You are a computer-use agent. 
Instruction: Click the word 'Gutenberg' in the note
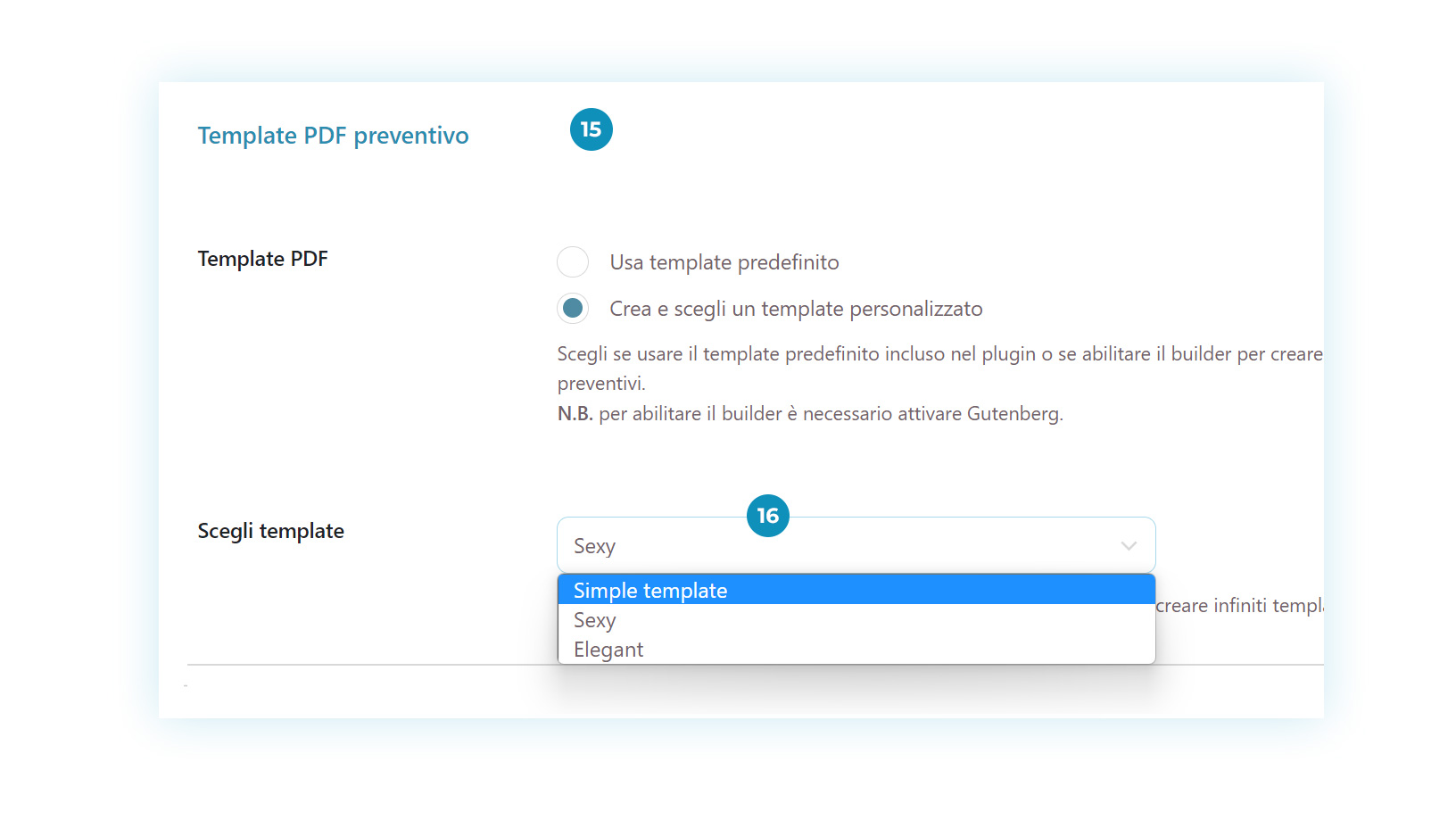tap(1014, 414)
